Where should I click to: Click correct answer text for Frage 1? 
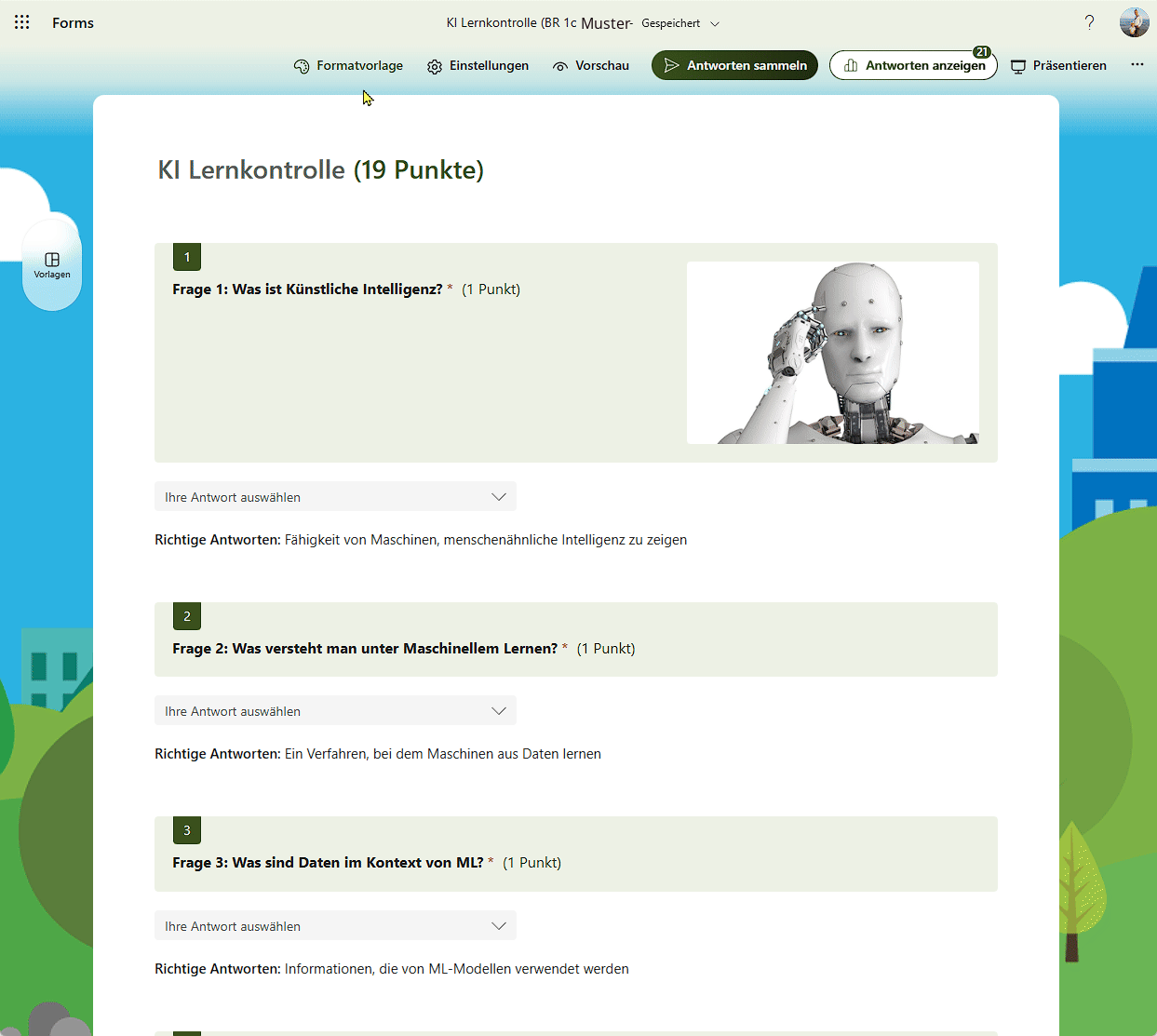pos(486,540)
